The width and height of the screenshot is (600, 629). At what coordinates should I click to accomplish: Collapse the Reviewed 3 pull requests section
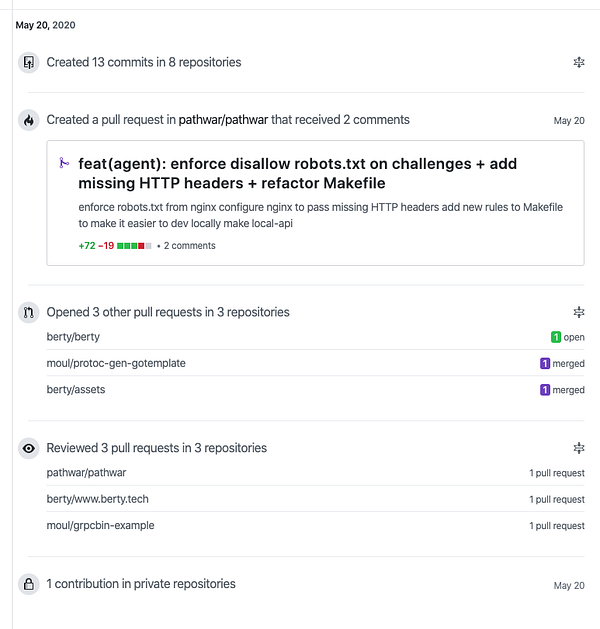pos(578,449)
